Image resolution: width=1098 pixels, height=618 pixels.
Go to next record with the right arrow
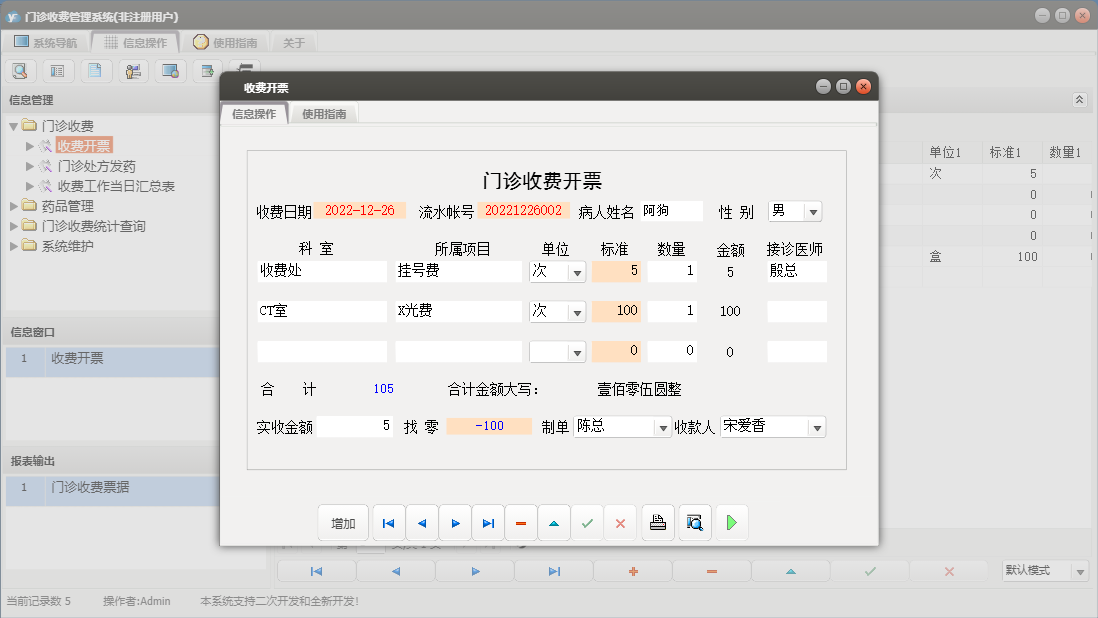pyautogui.click(x=455, y=523)
